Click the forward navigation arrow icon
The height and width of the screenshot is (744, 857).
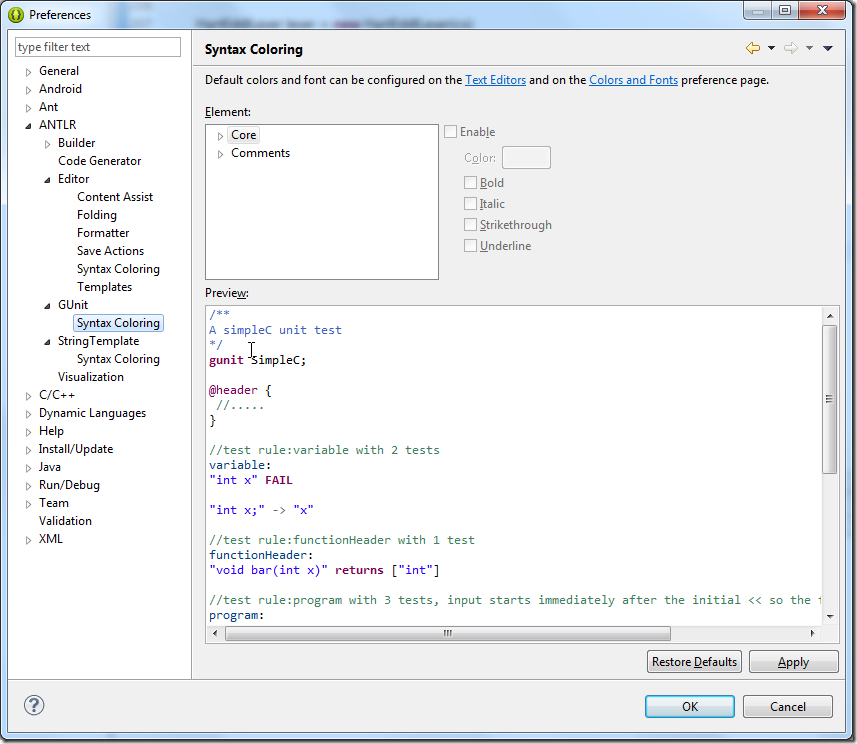[x=790, y=48]
